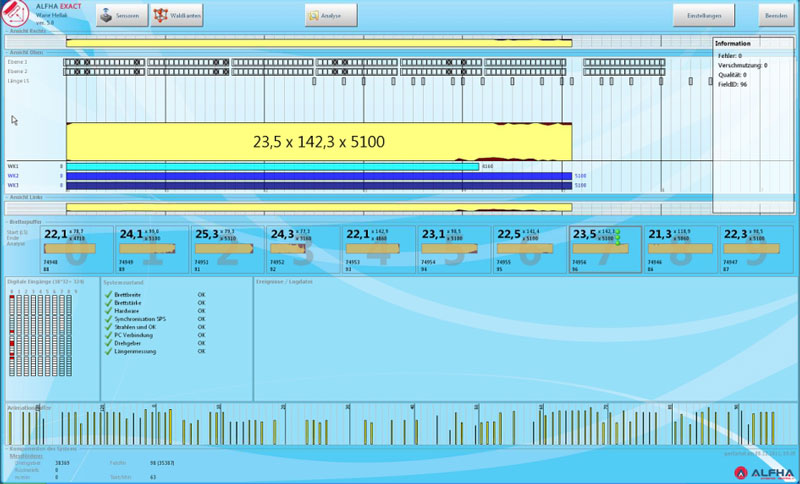
Task: Open the Sensoren panel
Action: point(120,16)
